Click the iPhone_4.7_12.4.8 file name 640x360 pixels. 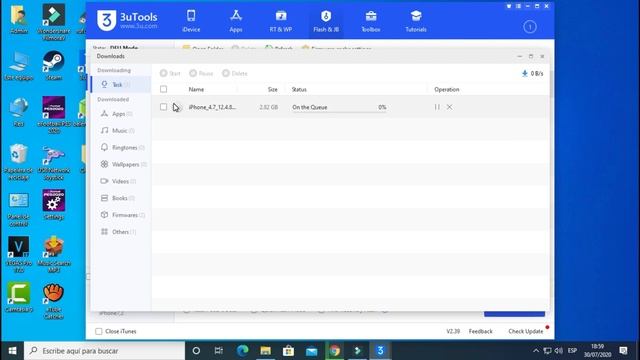click(x=212, y=107)
